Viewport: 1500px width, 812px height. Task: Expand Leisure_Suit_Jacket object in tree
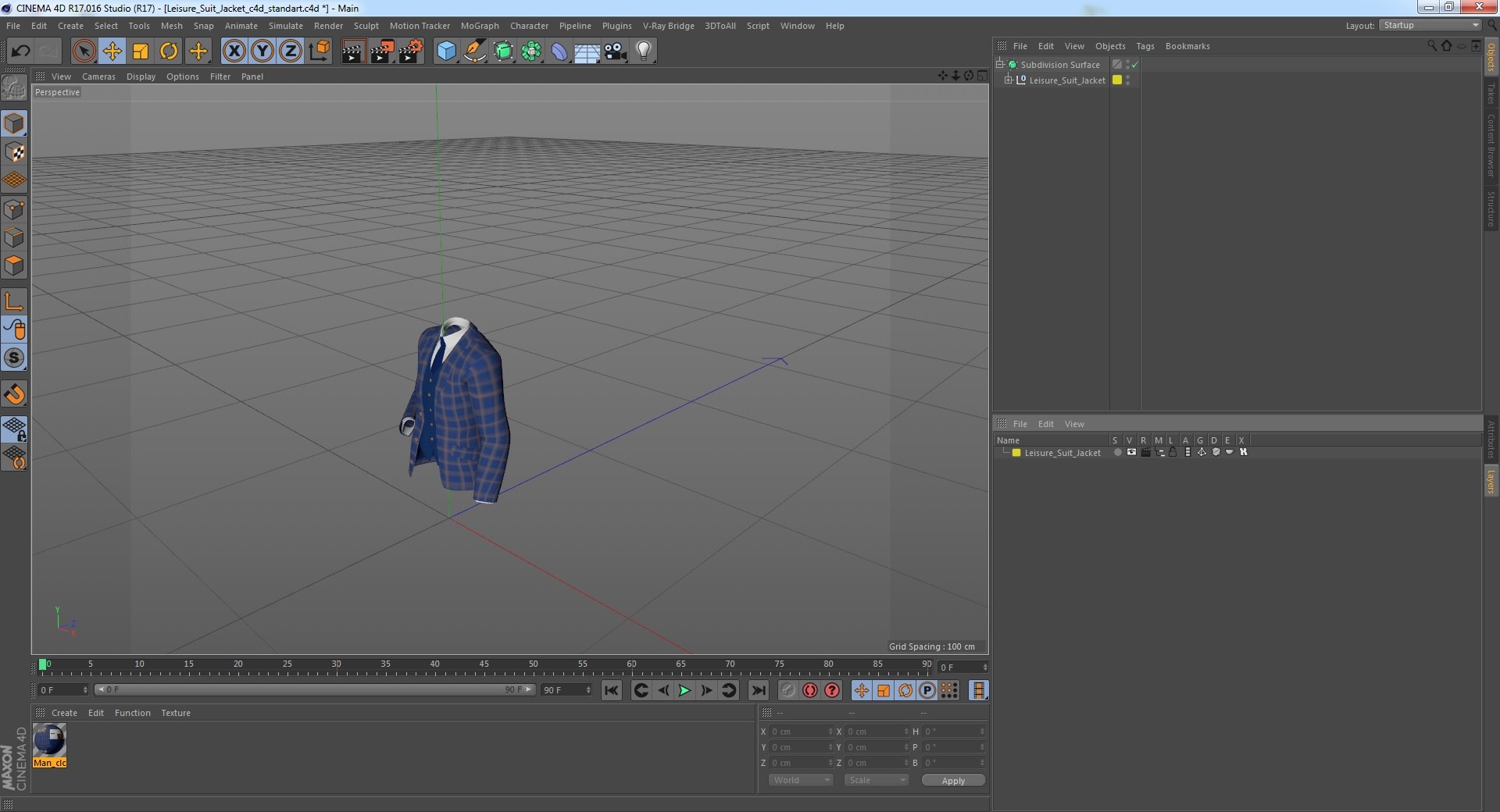coord(1008,80)
